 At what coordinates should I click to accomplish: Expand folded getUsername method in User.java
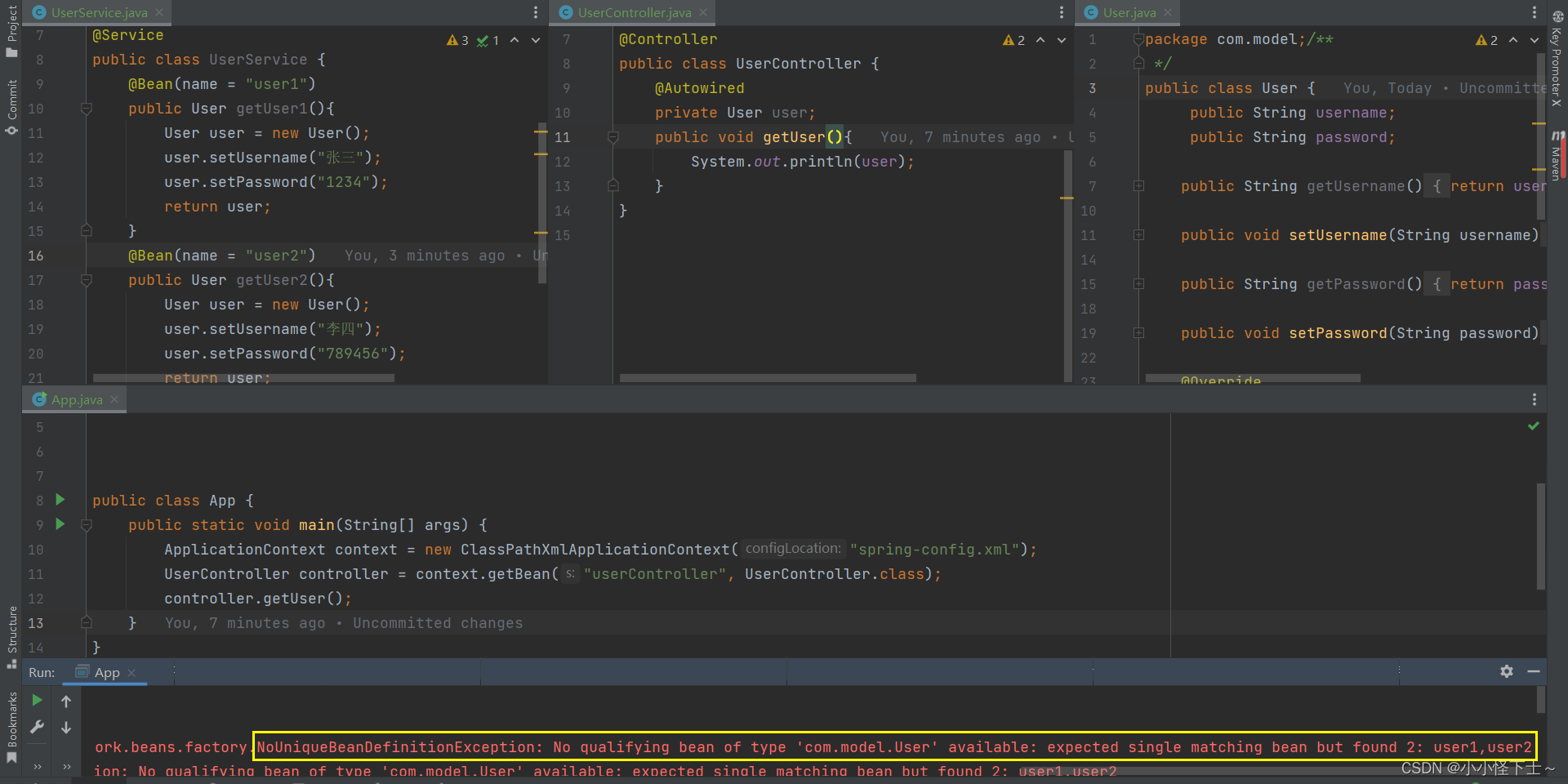pyautogui.click(x=1138, y=186)
